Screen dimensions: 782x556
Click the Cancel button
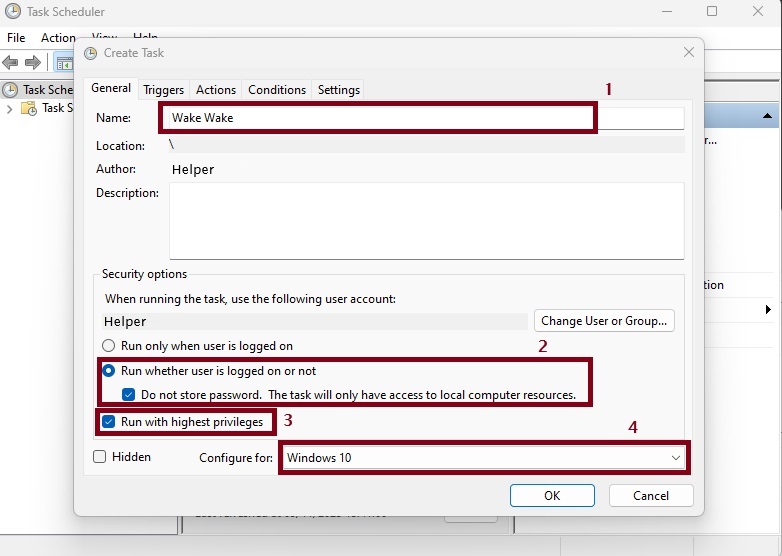[651, 496]
